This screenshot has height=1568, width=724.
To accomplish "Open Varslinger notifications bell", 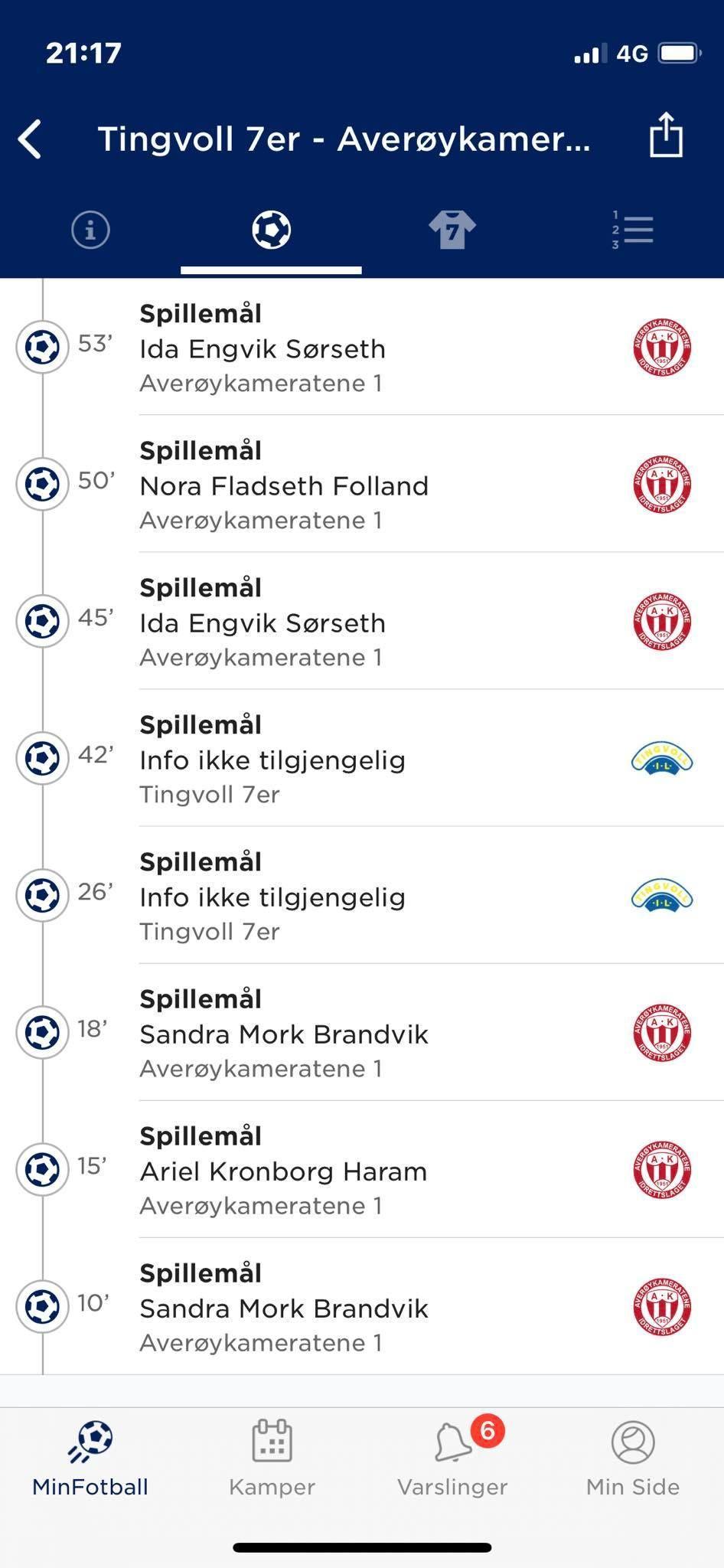I will click(452, 1459).
